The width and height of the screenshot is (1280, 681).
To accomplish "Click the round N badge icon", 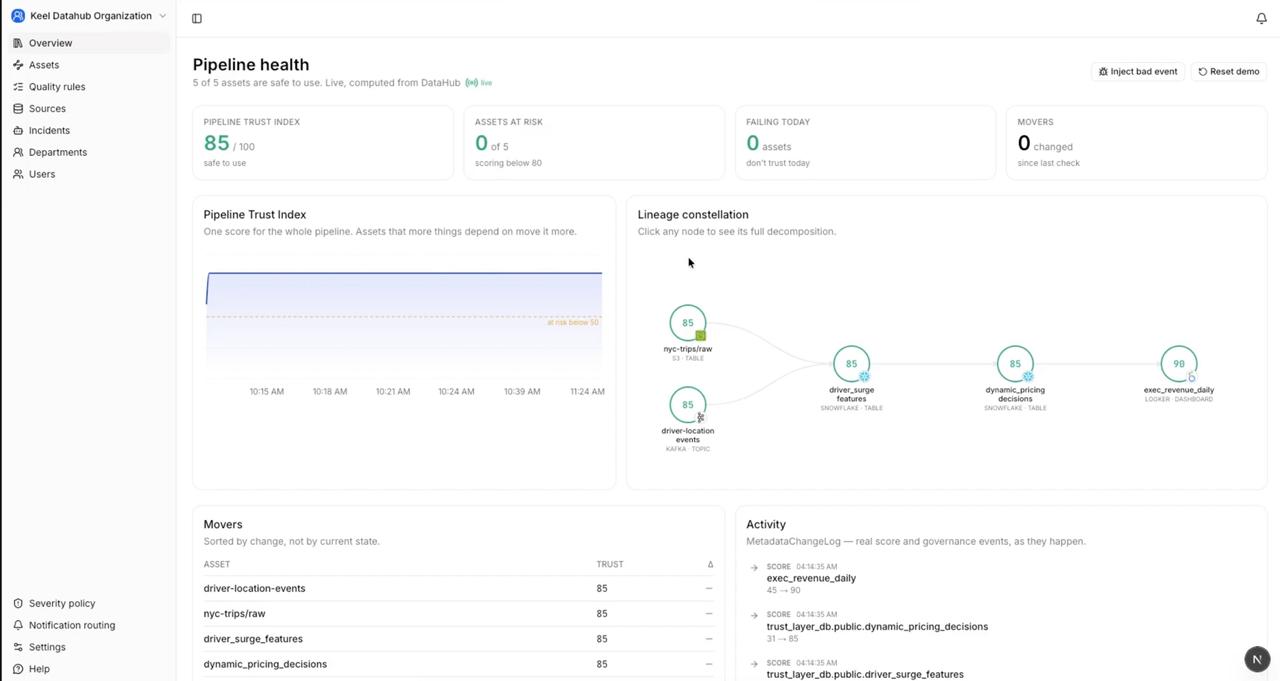I will (x=1257, y=659).
